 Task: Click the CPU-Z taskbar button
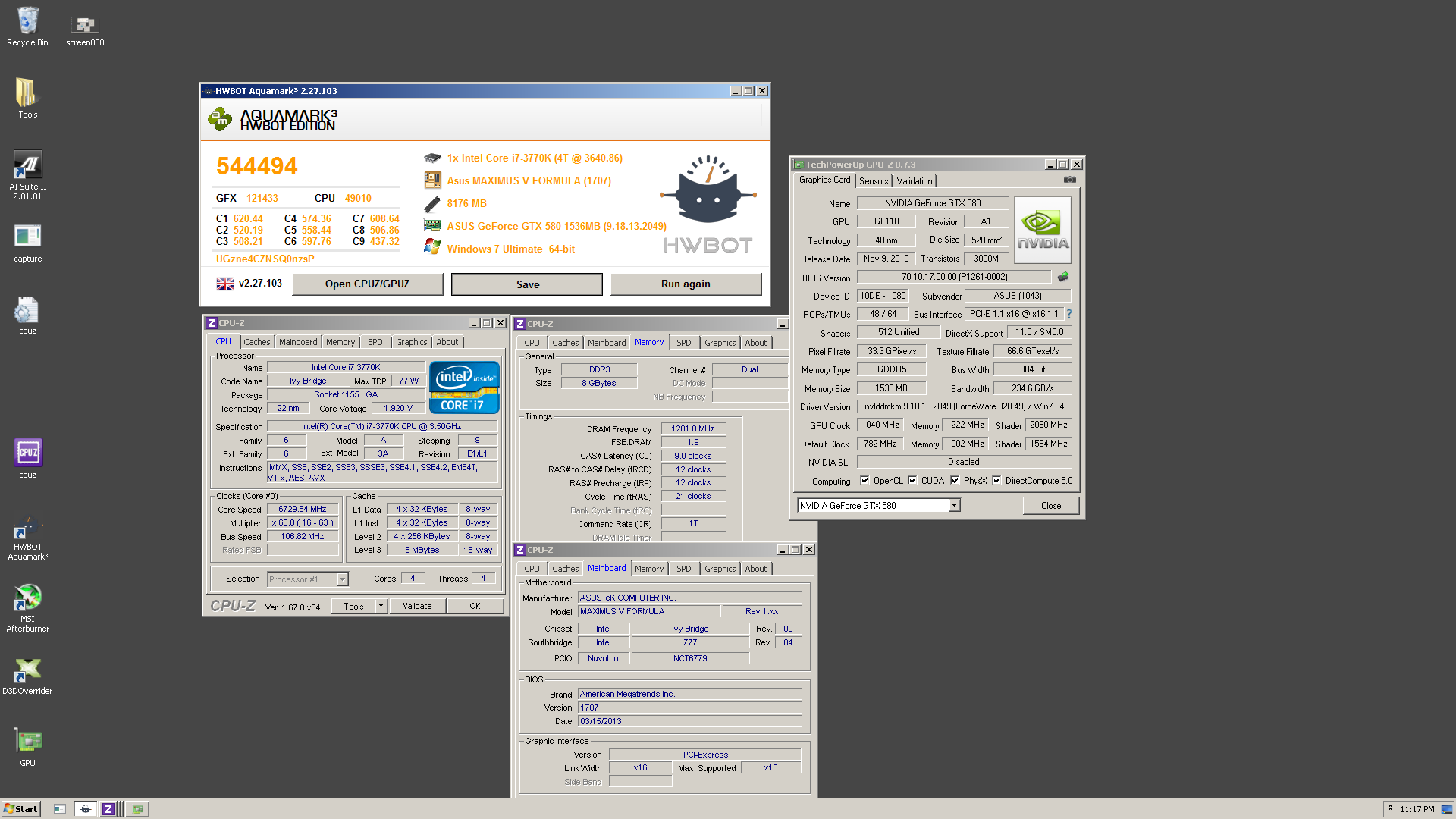pos(108,809)
